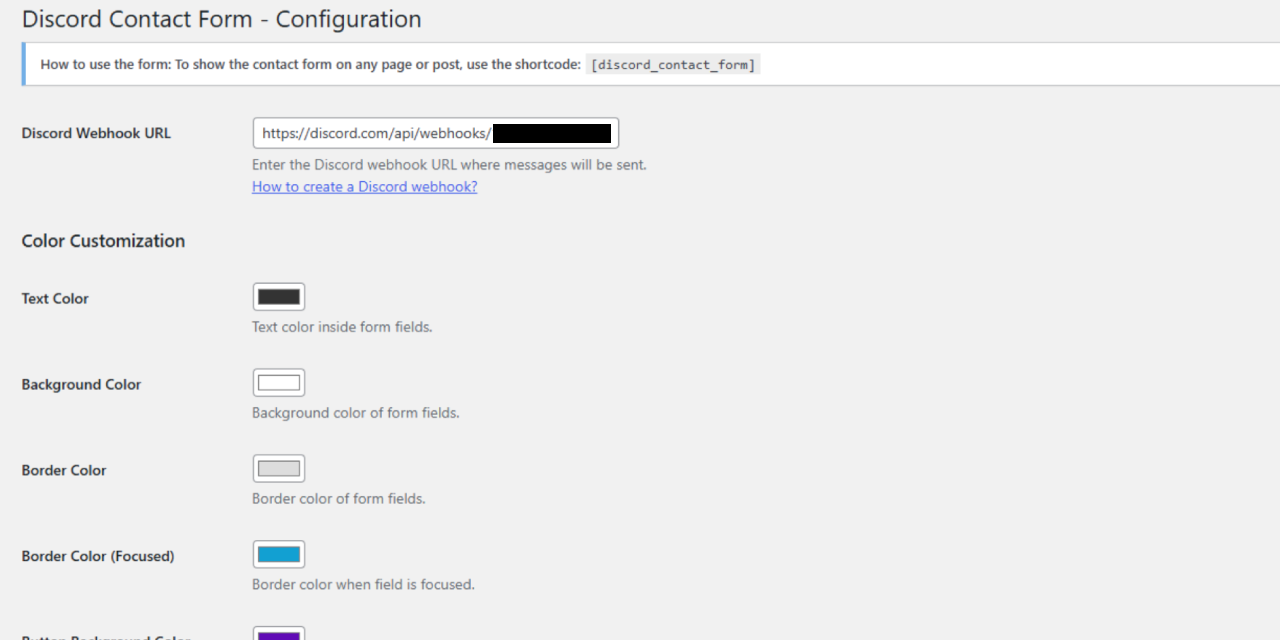This screenshot has width=1280, height=640.
Task: Click the 'Color Customization' section heading
Action: coord(103,240)
